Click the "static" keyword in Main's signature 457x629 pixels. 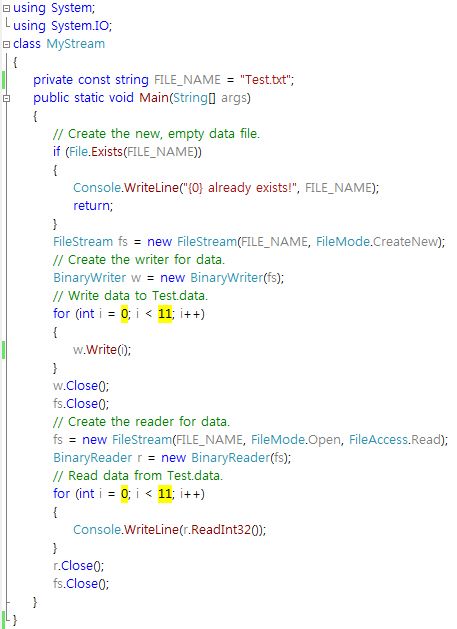tap(89, 97)
